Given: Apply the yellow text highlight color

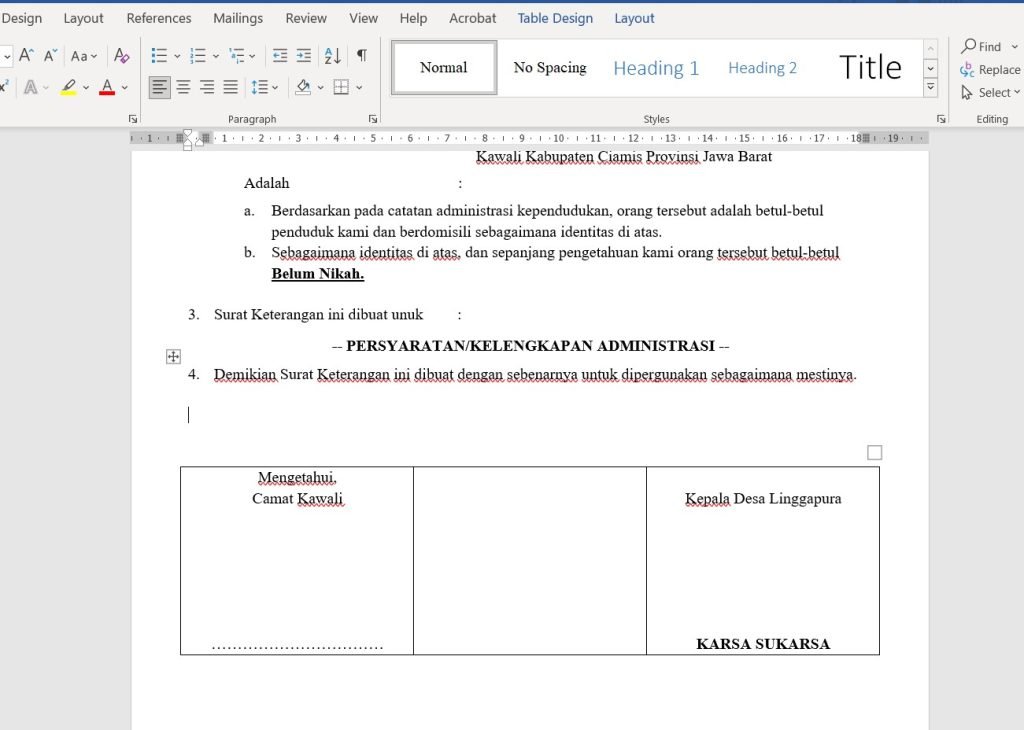Looking at the screenshot, I should [68, 88].
